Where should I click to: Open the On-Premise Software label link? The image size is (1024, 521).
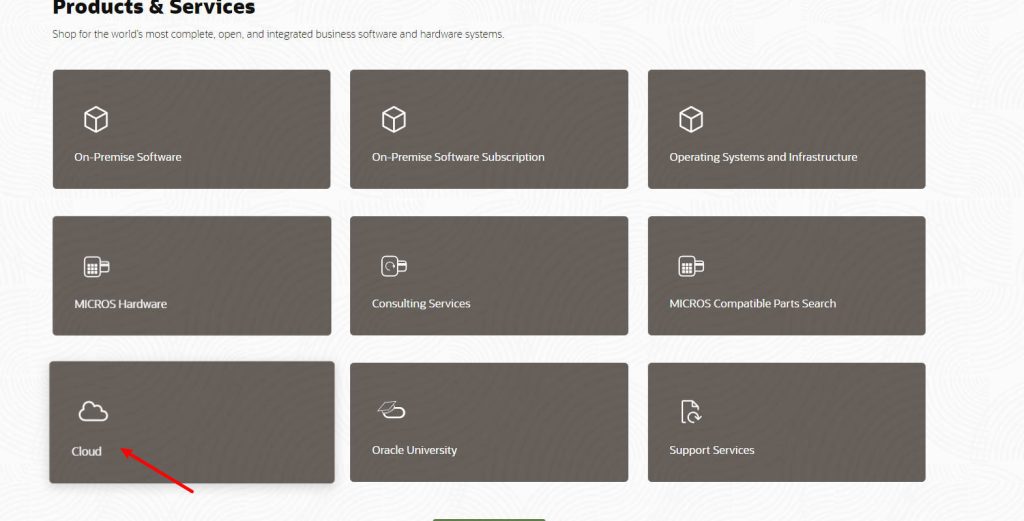click(128, 157)
